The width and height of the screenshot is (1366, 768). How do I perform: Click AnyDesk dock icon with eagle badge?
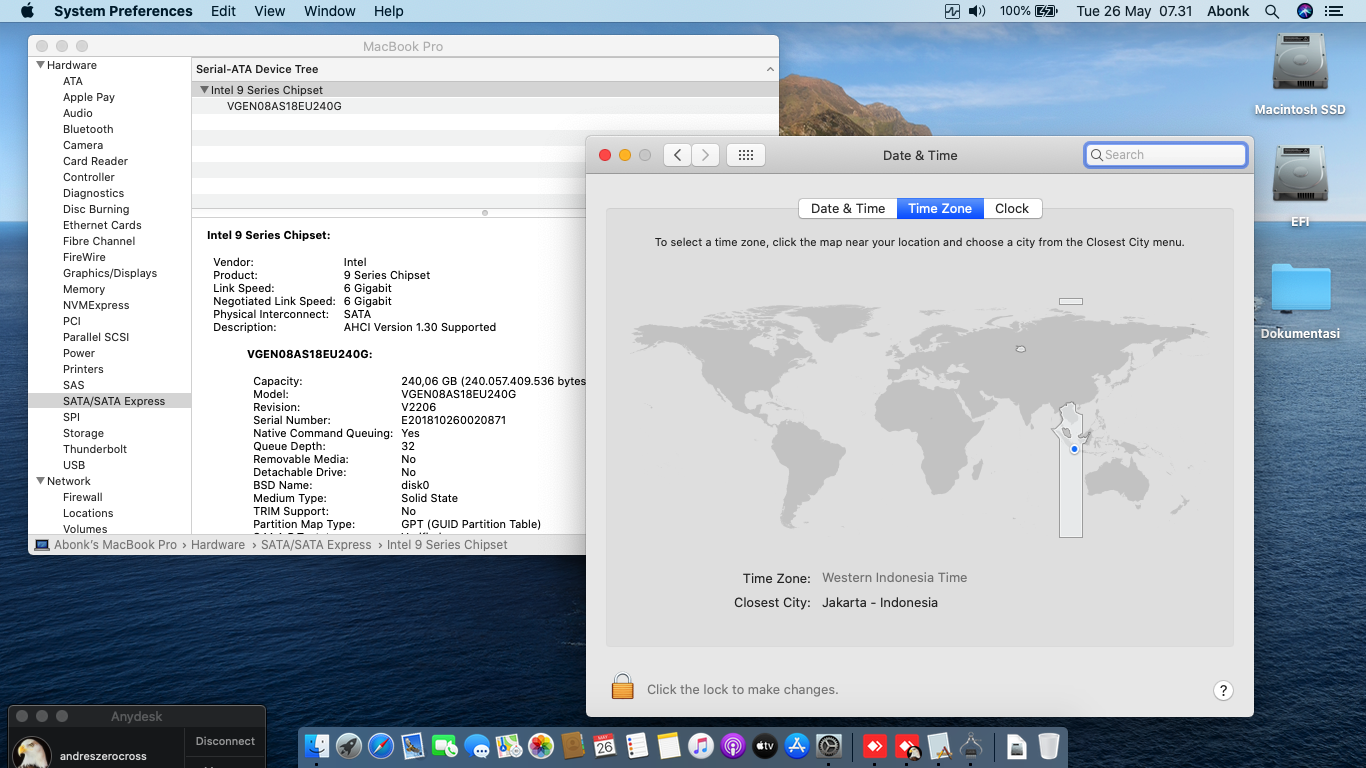tap(907, 746)
